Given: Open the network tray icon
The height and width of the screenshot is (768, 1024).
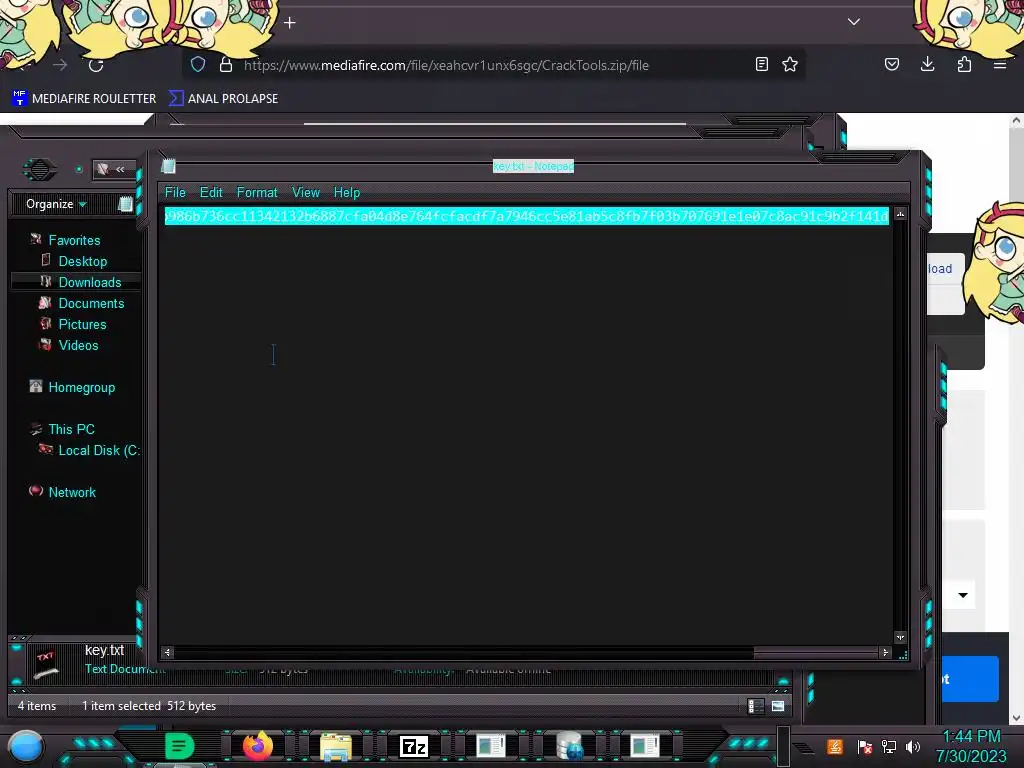Looking at the screenshot, I should pos(888,746).
